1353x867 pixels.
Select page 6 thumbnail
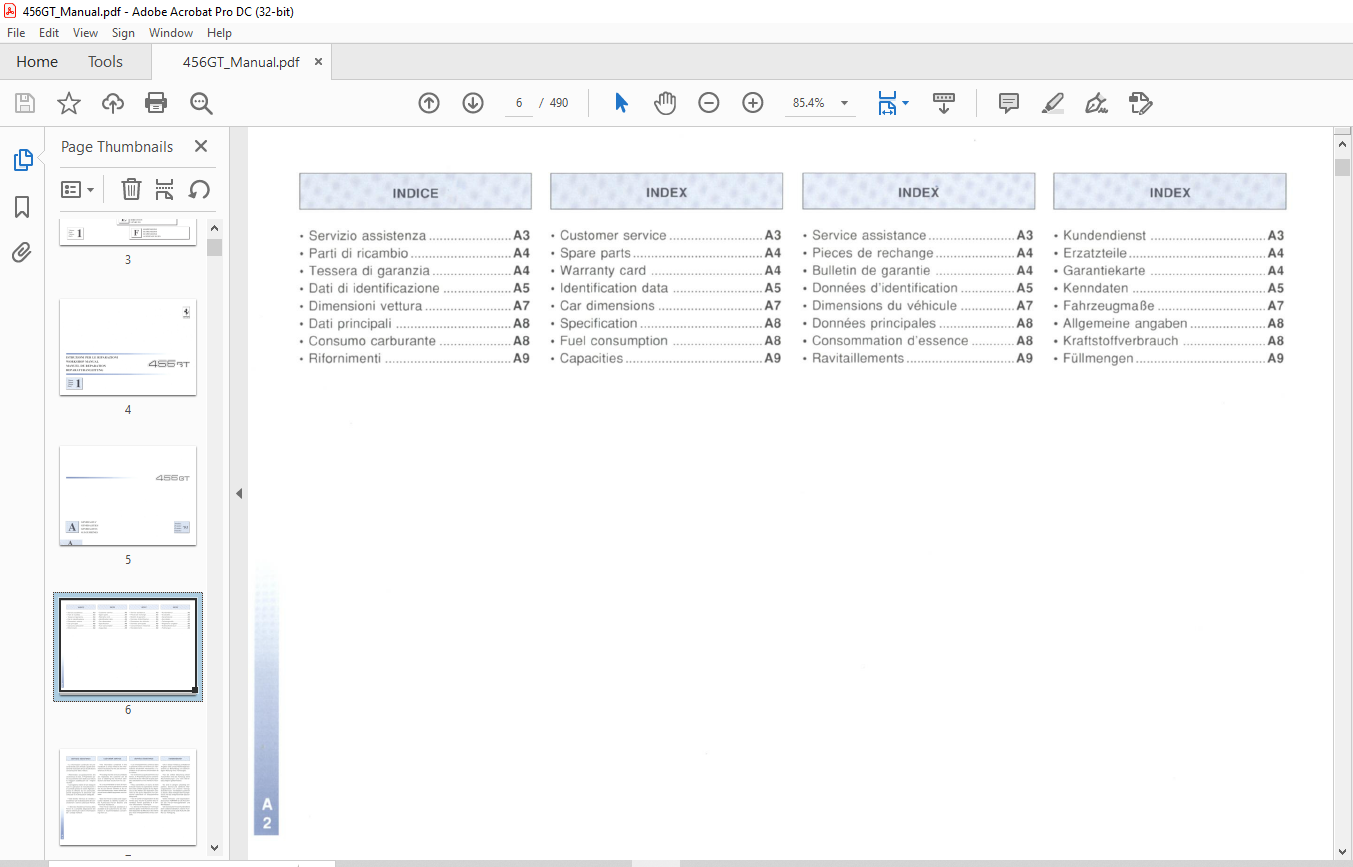[x=128, y=646]
